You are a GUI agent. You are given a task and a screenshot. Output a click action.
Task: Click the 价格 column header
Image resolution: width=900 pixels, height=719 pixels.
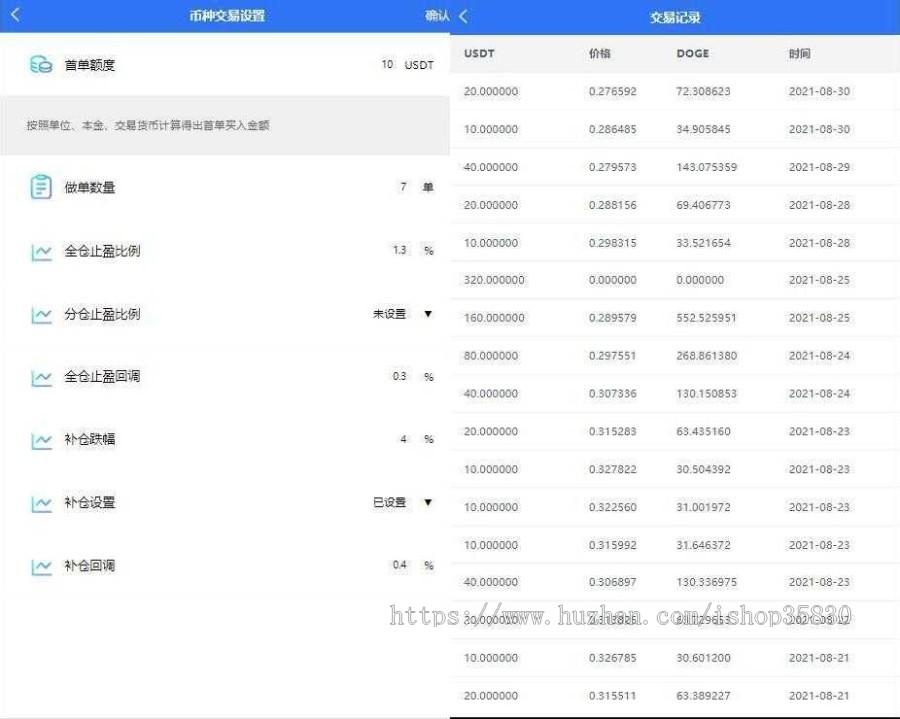coord(600,53)
